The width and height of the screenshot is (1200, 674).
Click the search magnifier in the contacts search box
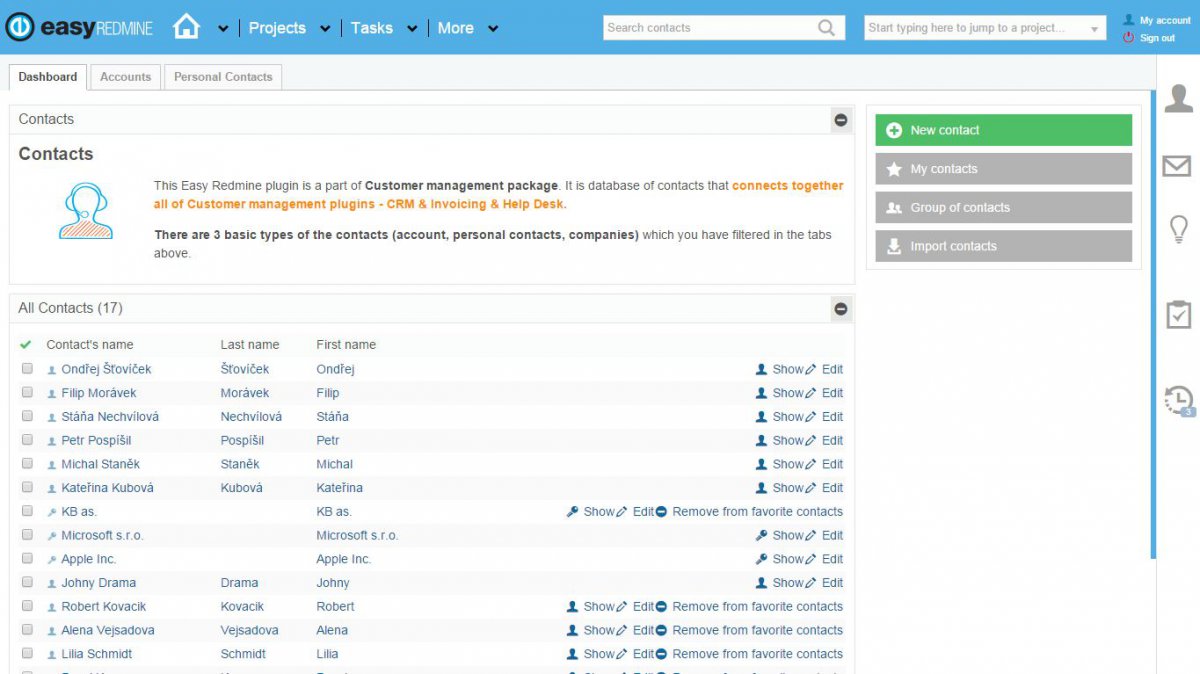point(826,27)
